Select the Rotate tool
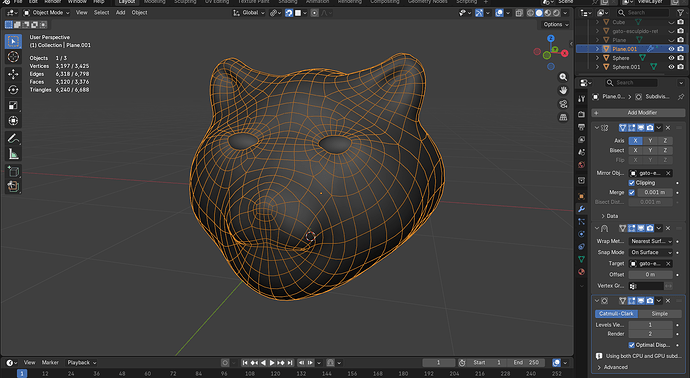This screenshot has height=378, width=690. coord(13,90)
